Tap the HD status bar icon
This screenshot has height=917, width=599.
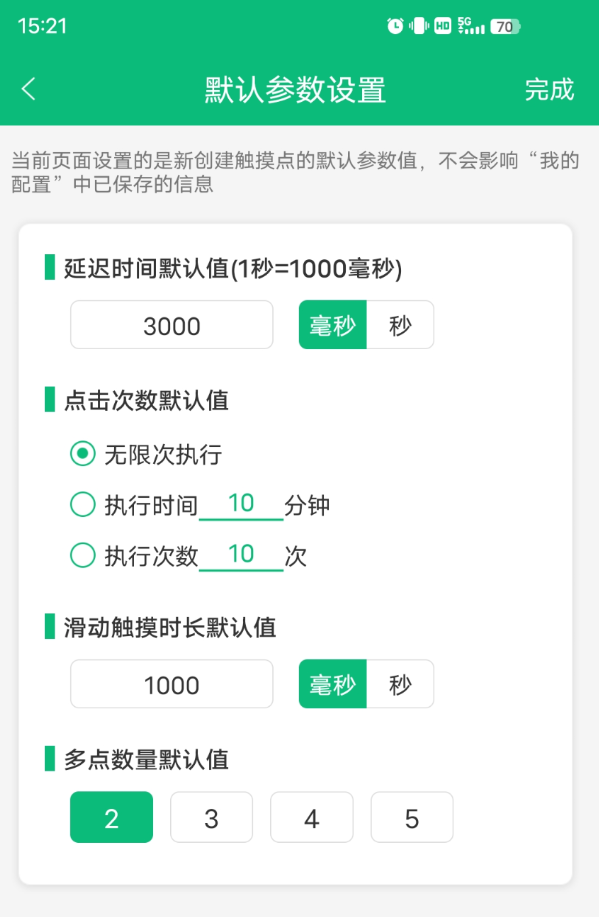pos(443,26)
